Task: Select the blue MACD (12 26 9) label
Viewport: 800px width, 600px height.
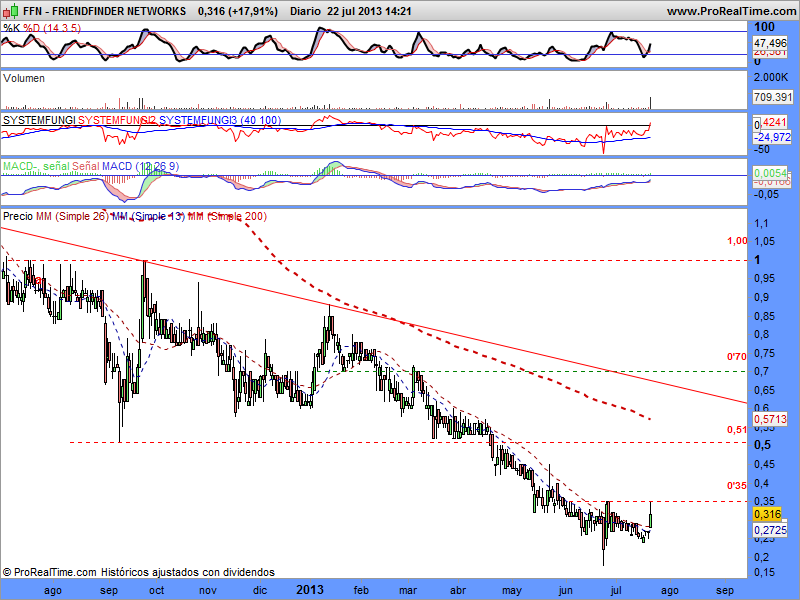Action: point(140,166)
